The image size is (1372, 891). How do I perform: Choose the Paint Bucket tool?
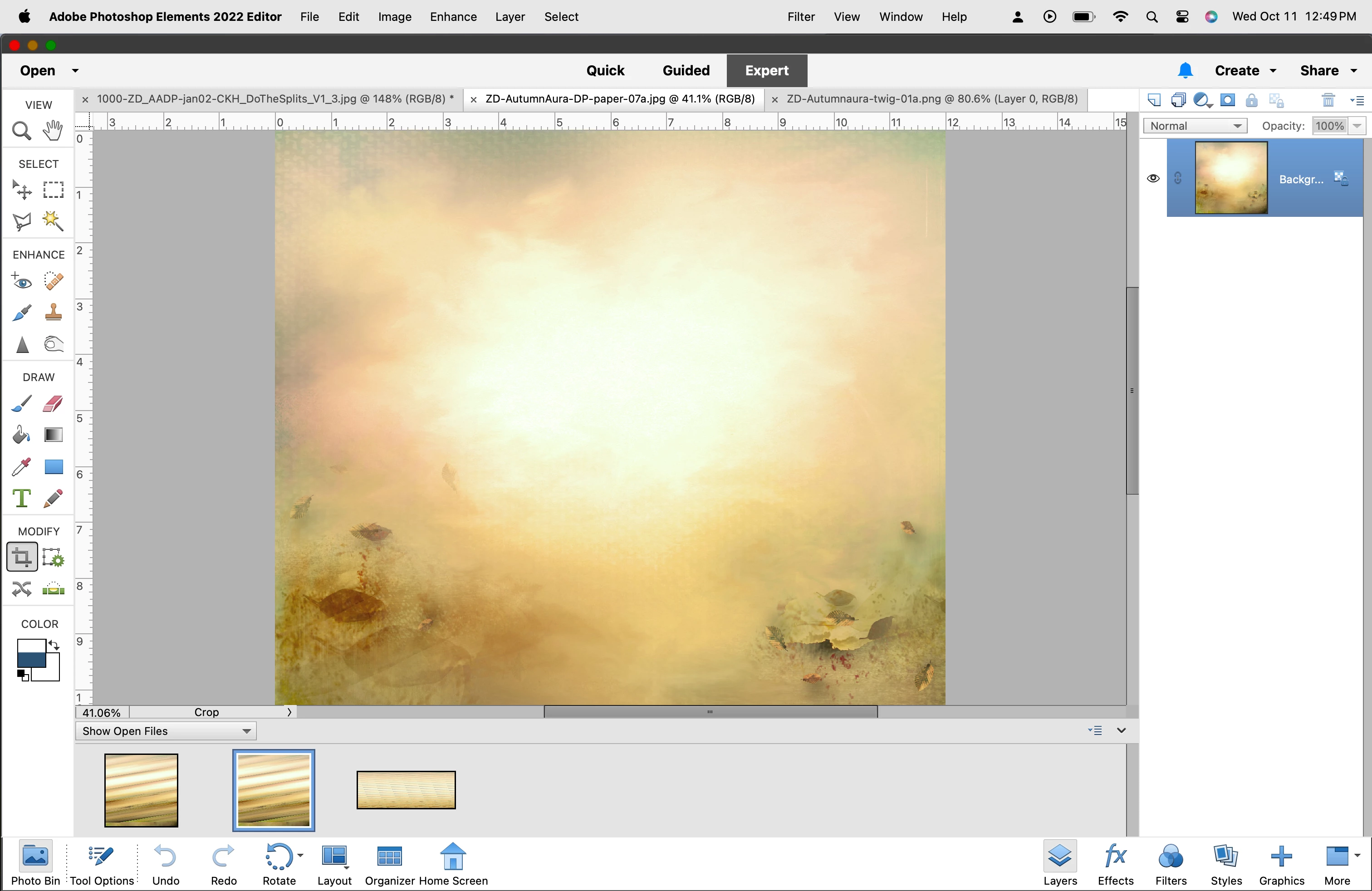click(x=21, y=435)
